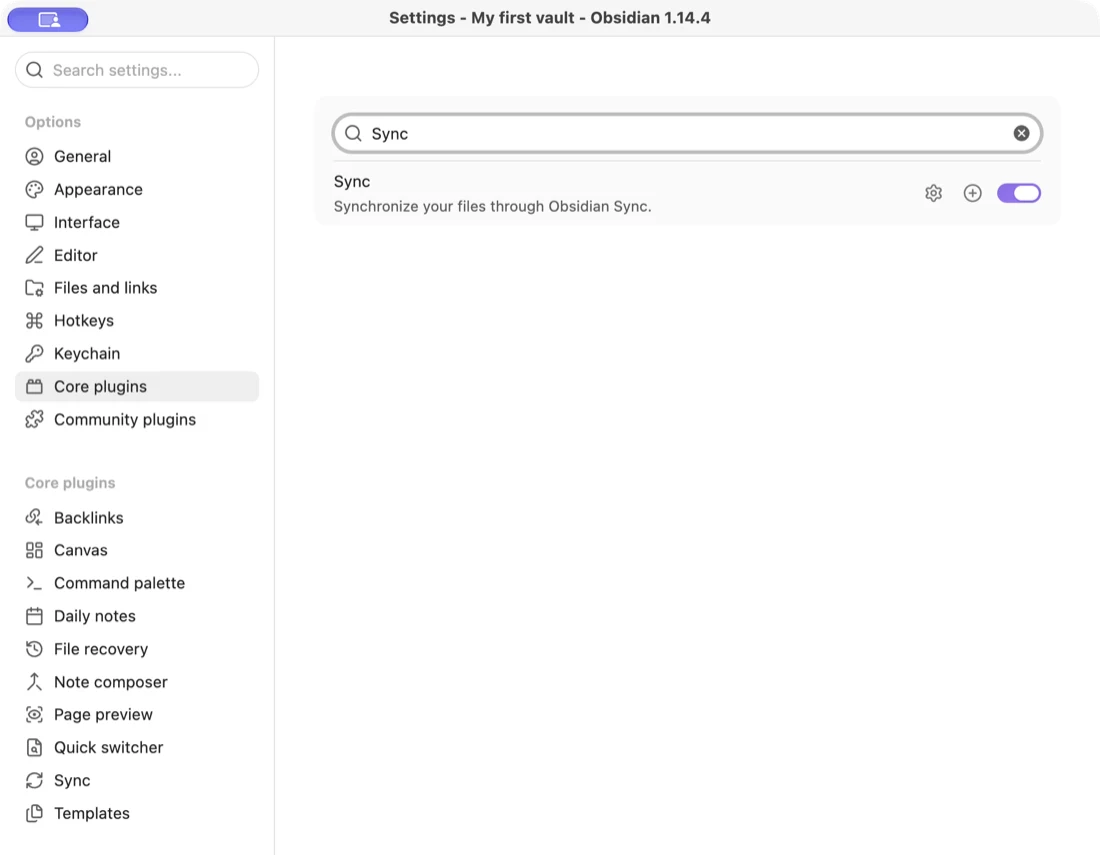Viewport: 1100px width, 855px height.
Task: Click the Templates copy icon
Action: click(34, 813)
